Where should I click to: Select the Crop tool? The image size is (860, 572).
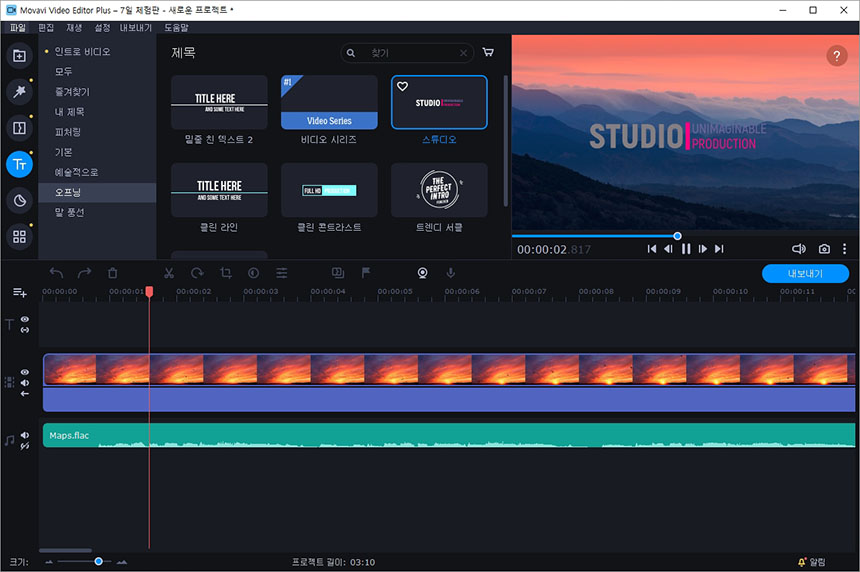click(x=225, y=273)
